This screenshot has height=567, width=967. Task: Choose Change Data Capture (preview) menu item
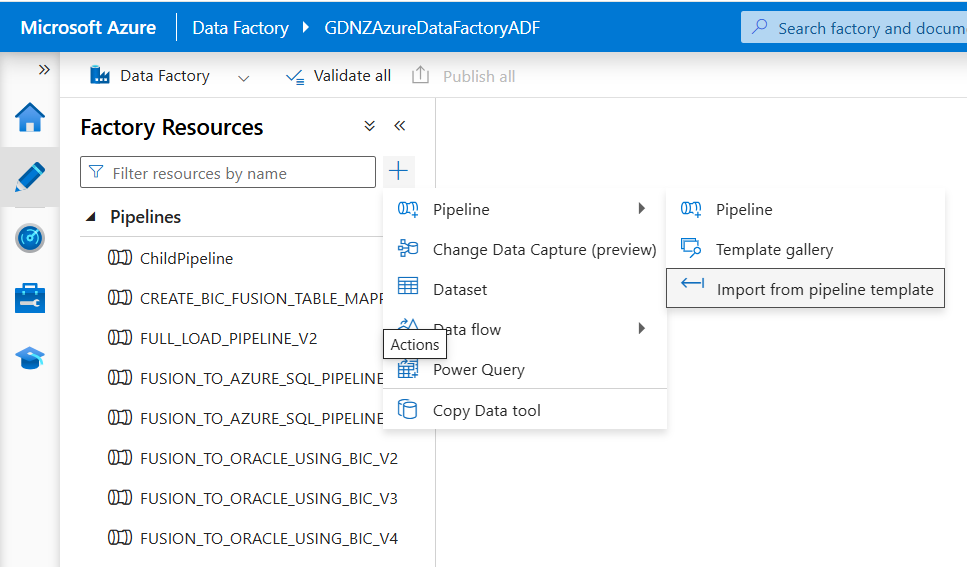[524, 250]
